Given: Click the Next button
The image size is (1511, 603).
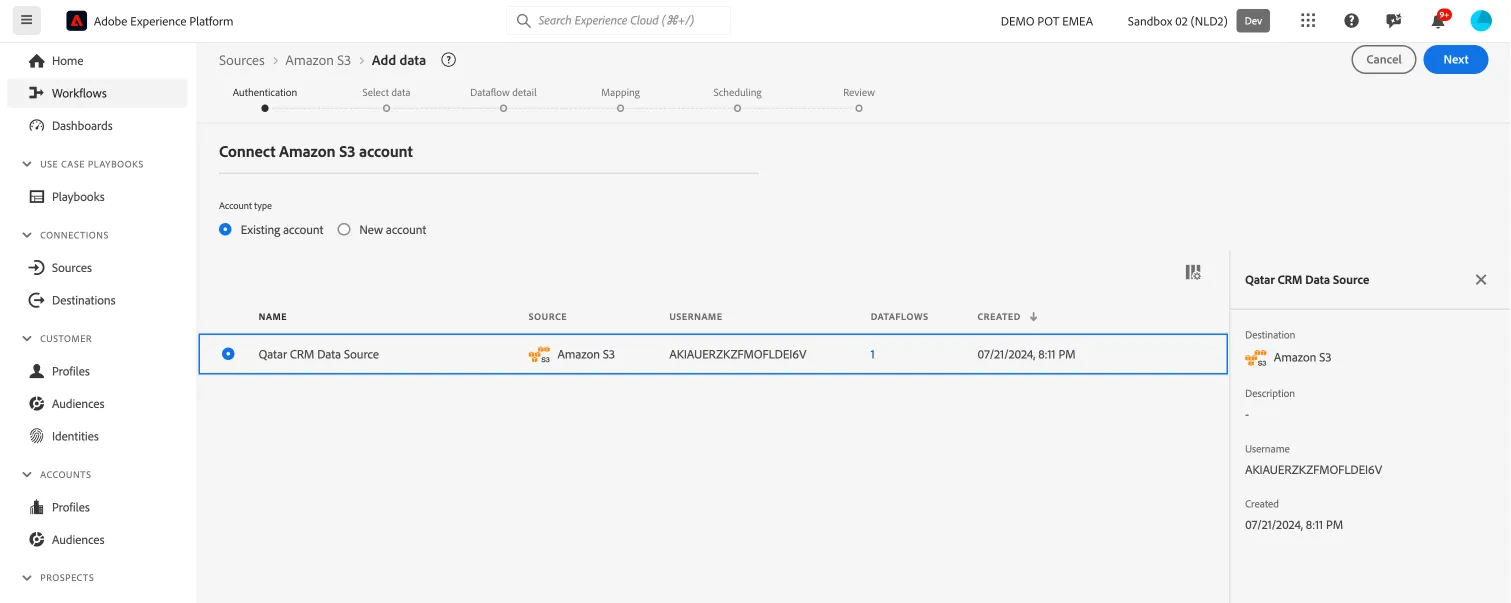Looking at the screenshot, I should coord(1455,60).
